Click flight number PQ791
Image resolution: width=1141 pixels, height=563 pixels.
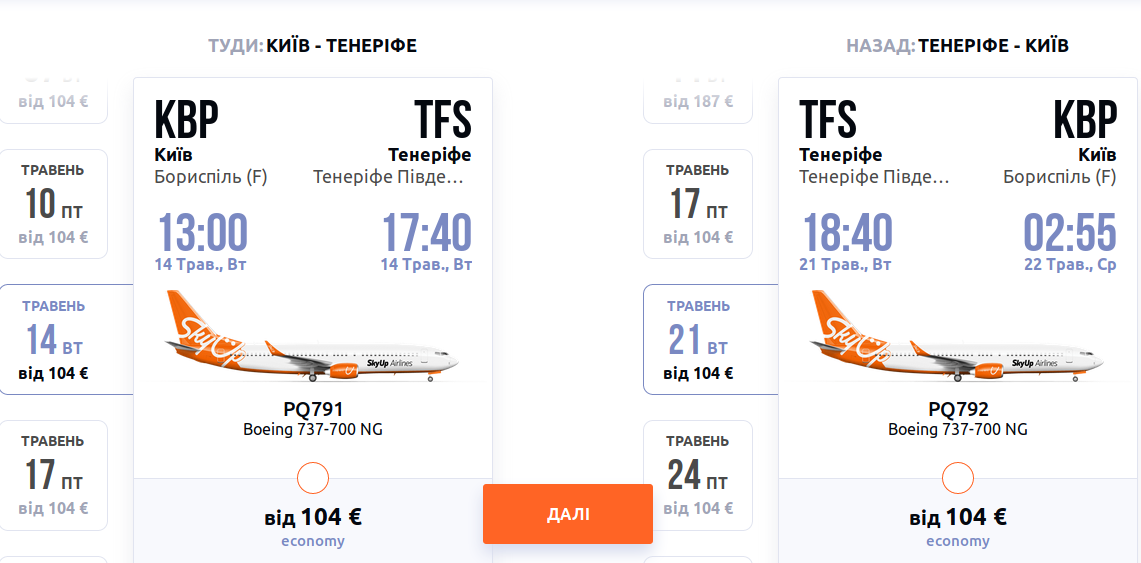point(313,409)
